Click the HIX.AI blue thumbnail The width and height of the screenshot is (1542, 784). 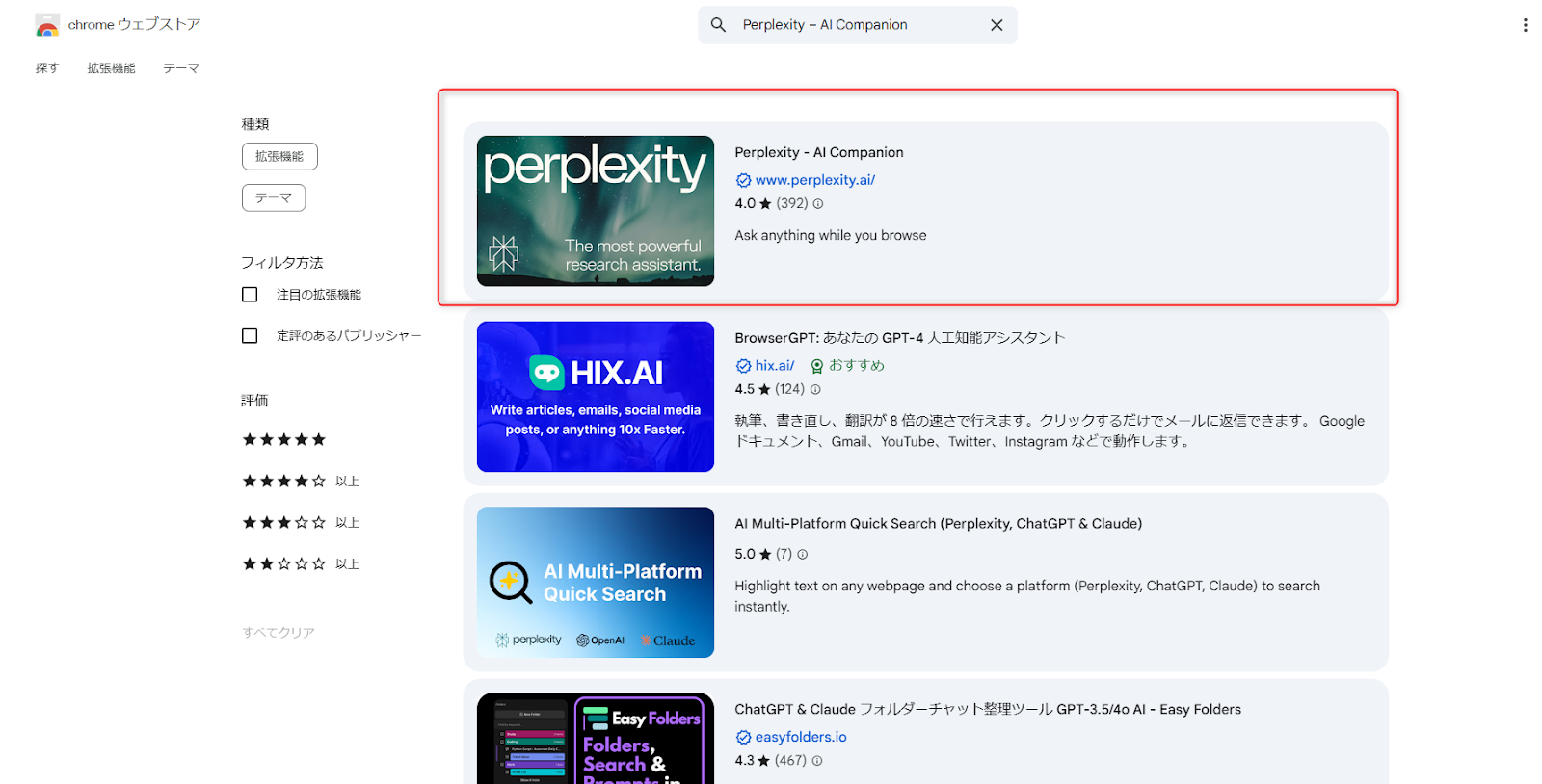[596, 397]
